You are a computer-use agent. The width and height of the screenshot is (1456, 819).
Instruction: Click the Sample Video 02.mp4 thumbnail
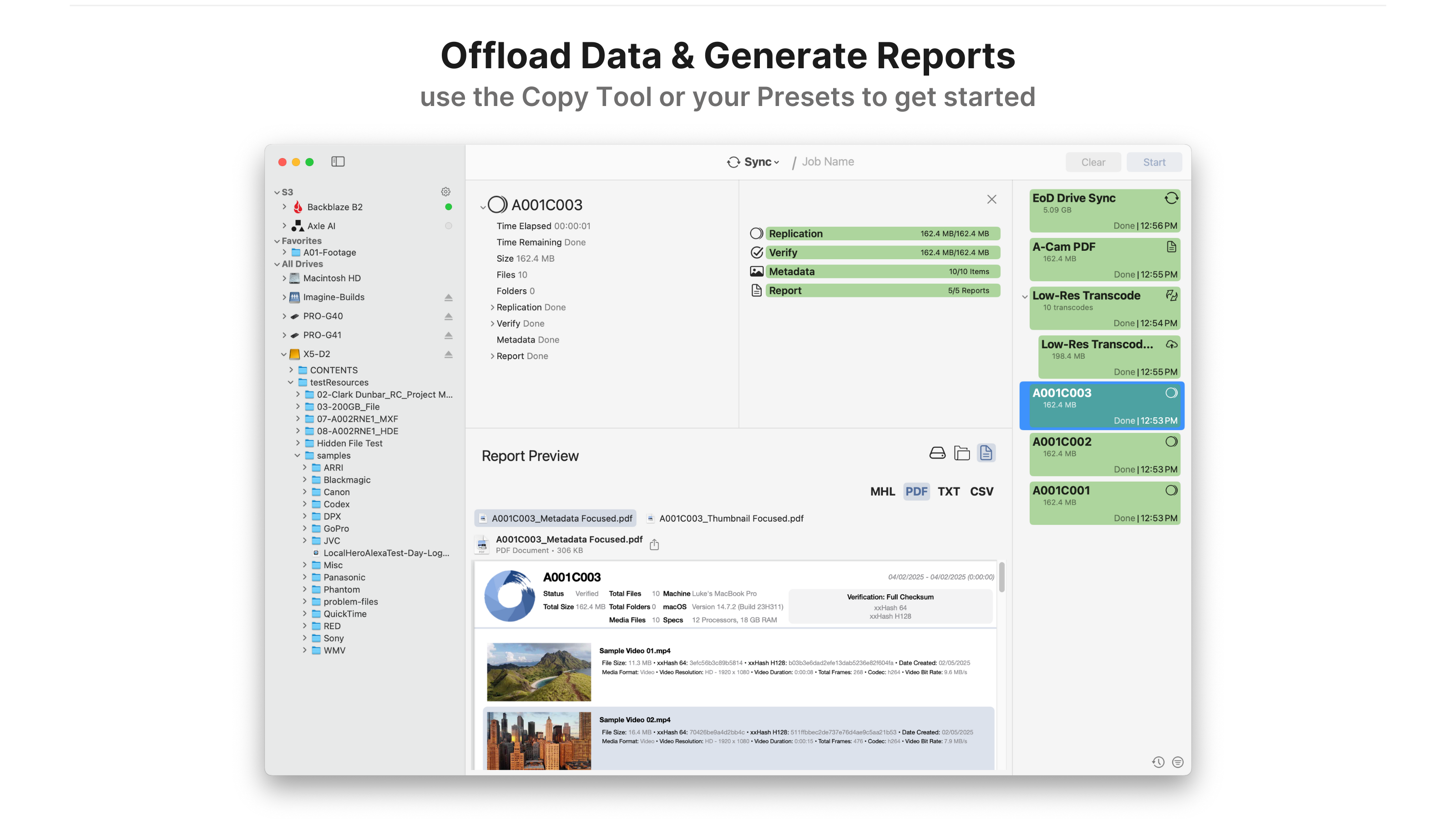(539, 740)
